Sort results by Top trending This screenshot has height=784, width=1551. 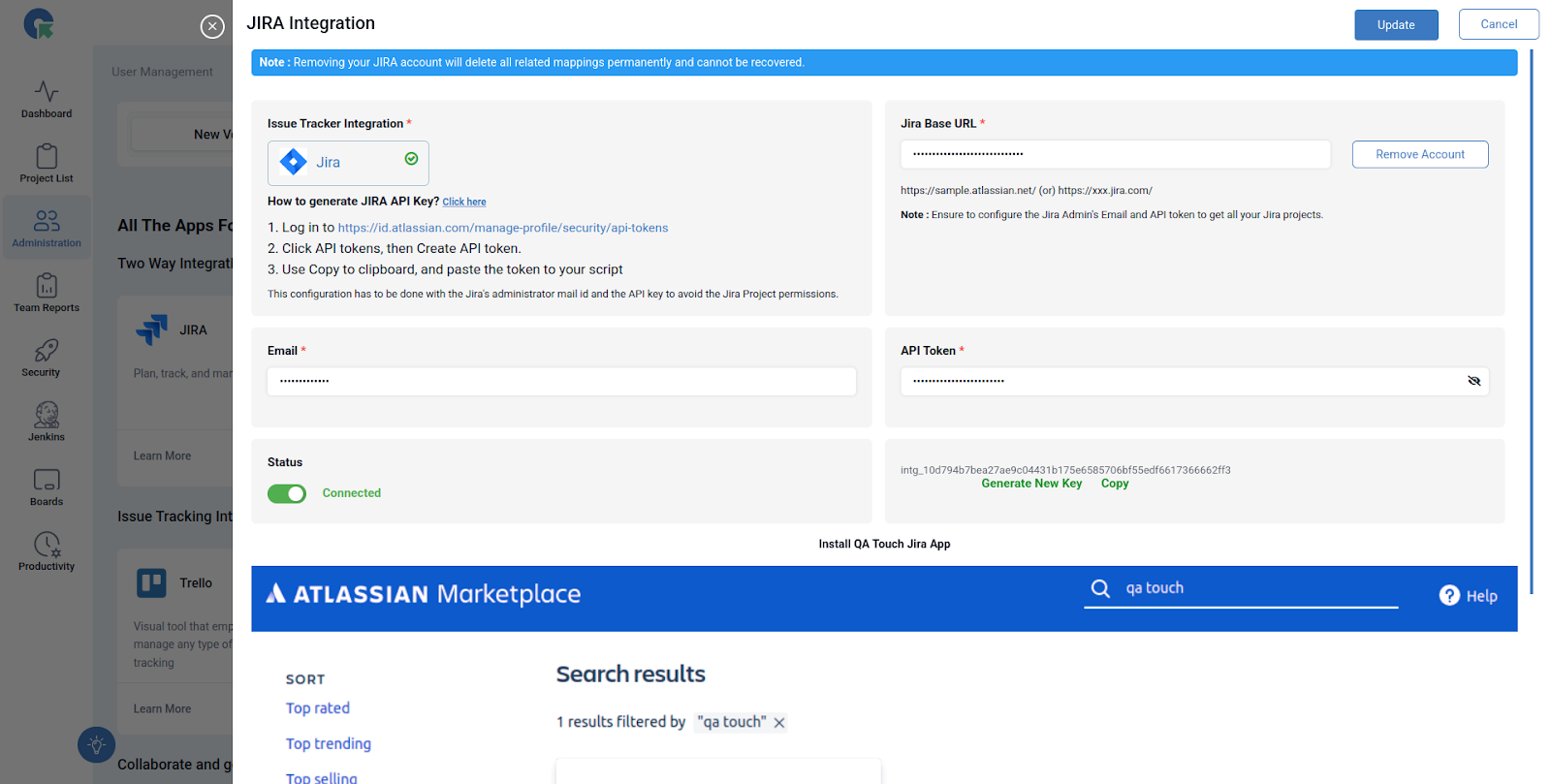click(329, 744)
